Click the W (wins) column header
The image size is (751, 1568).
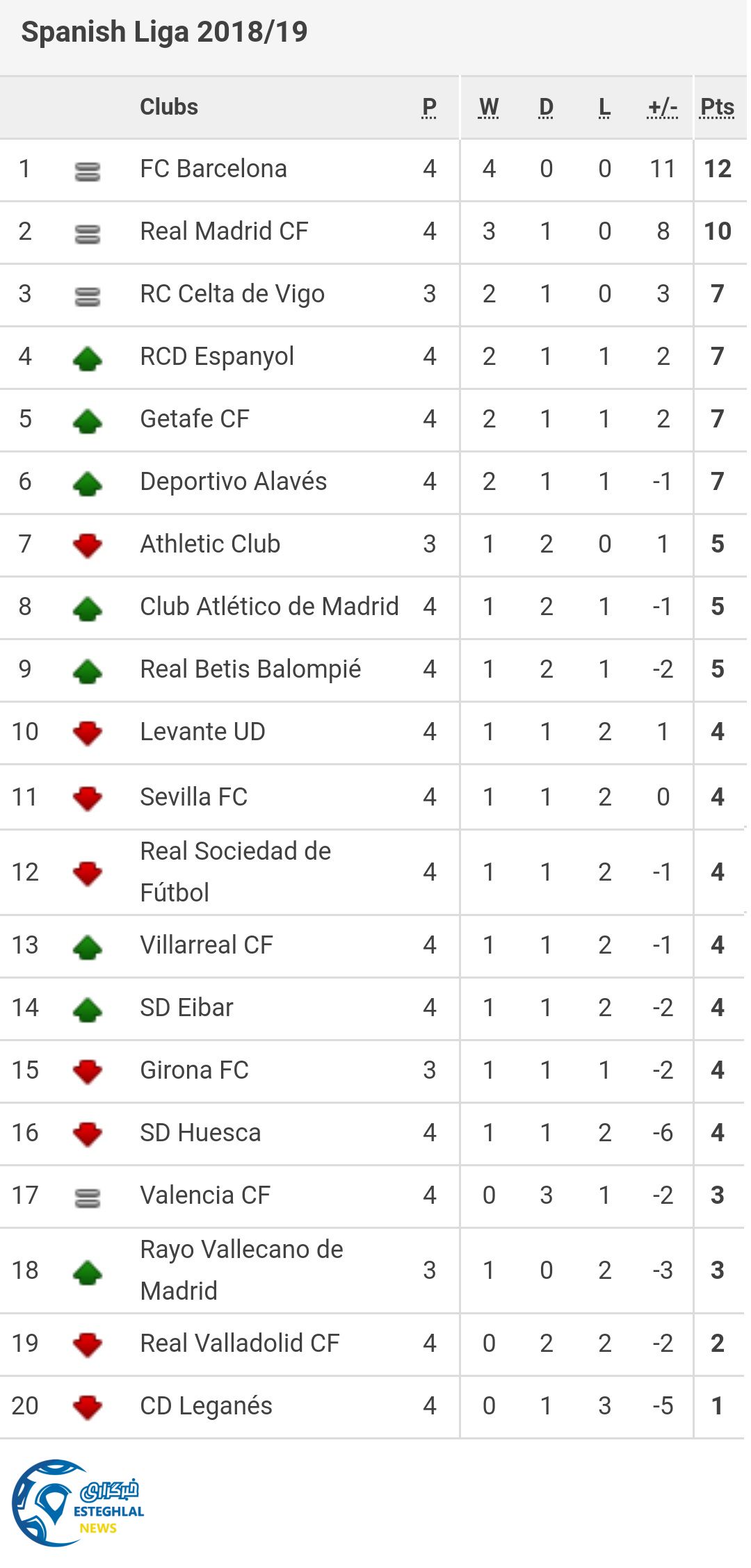(x=489, y=108)
